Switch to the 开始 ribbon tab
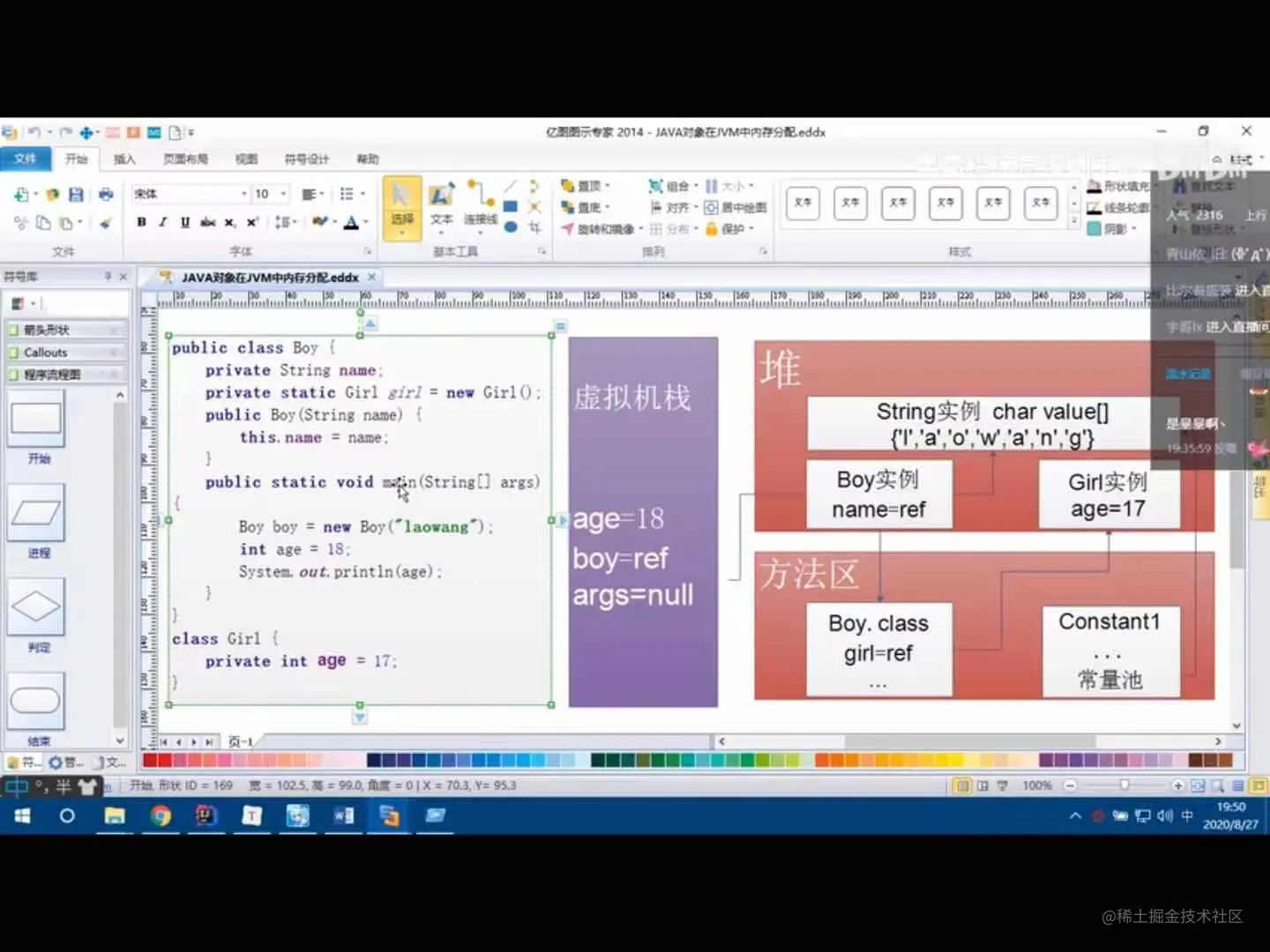Screen dimensions: 1270x952 click(77, 159)
